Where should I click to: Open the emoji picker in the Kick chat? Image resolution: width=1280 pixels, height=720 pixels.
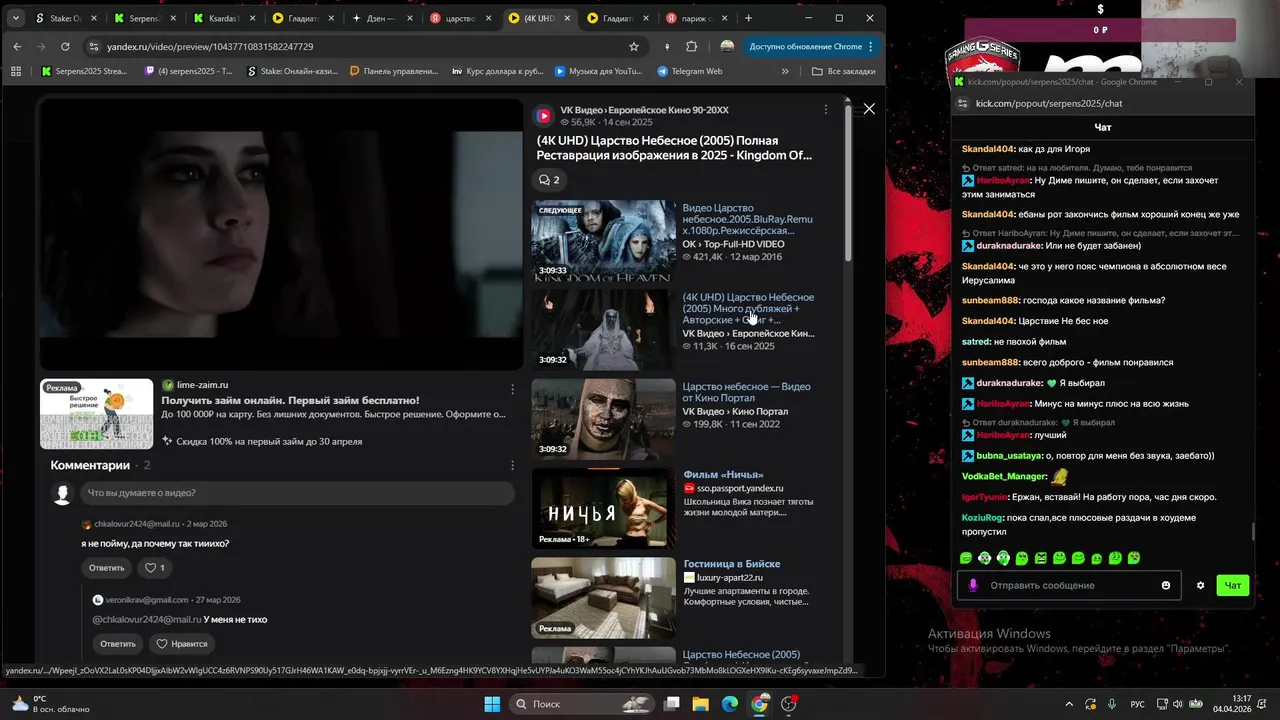(x=1166, y=585)
